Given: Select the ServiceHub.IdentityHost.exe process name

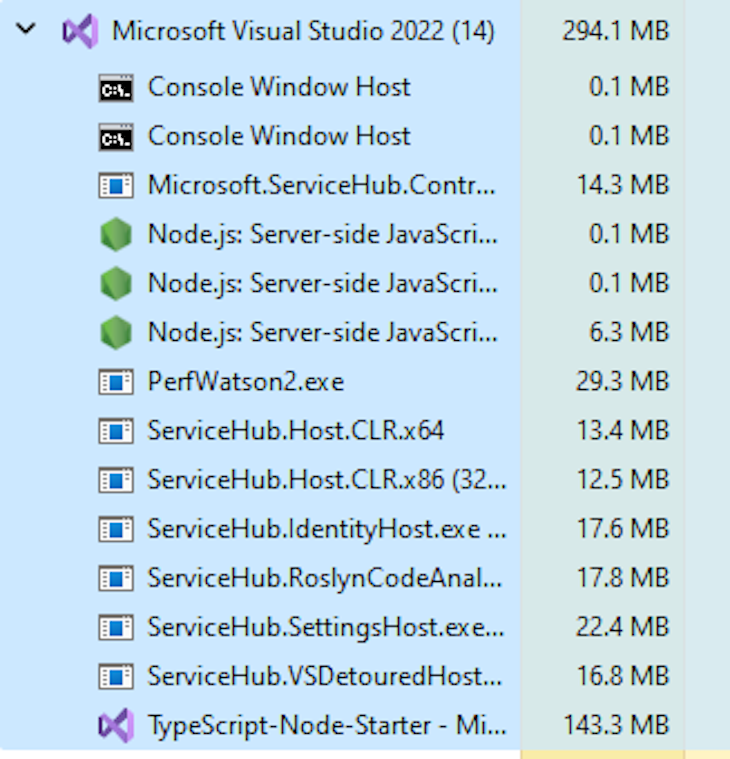Looking at the screenshot, I should pos(327,530).
